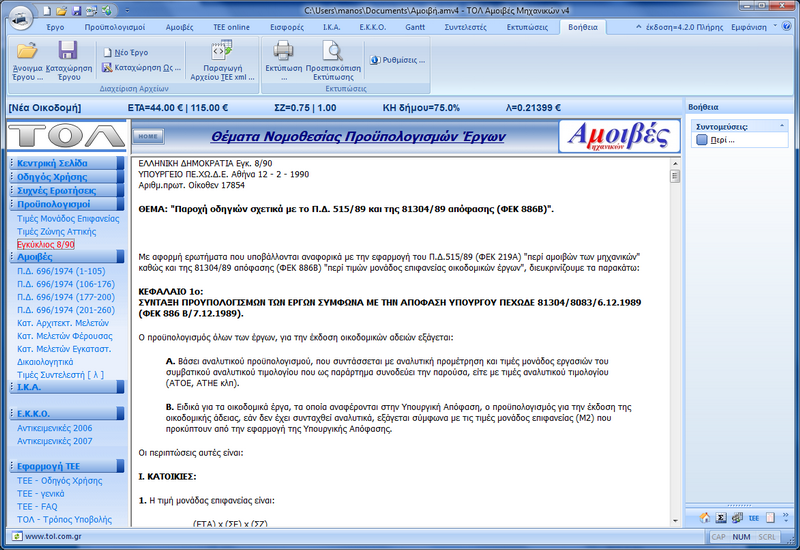
Task: Click the HOME button above the document
Action: (148, 136)
